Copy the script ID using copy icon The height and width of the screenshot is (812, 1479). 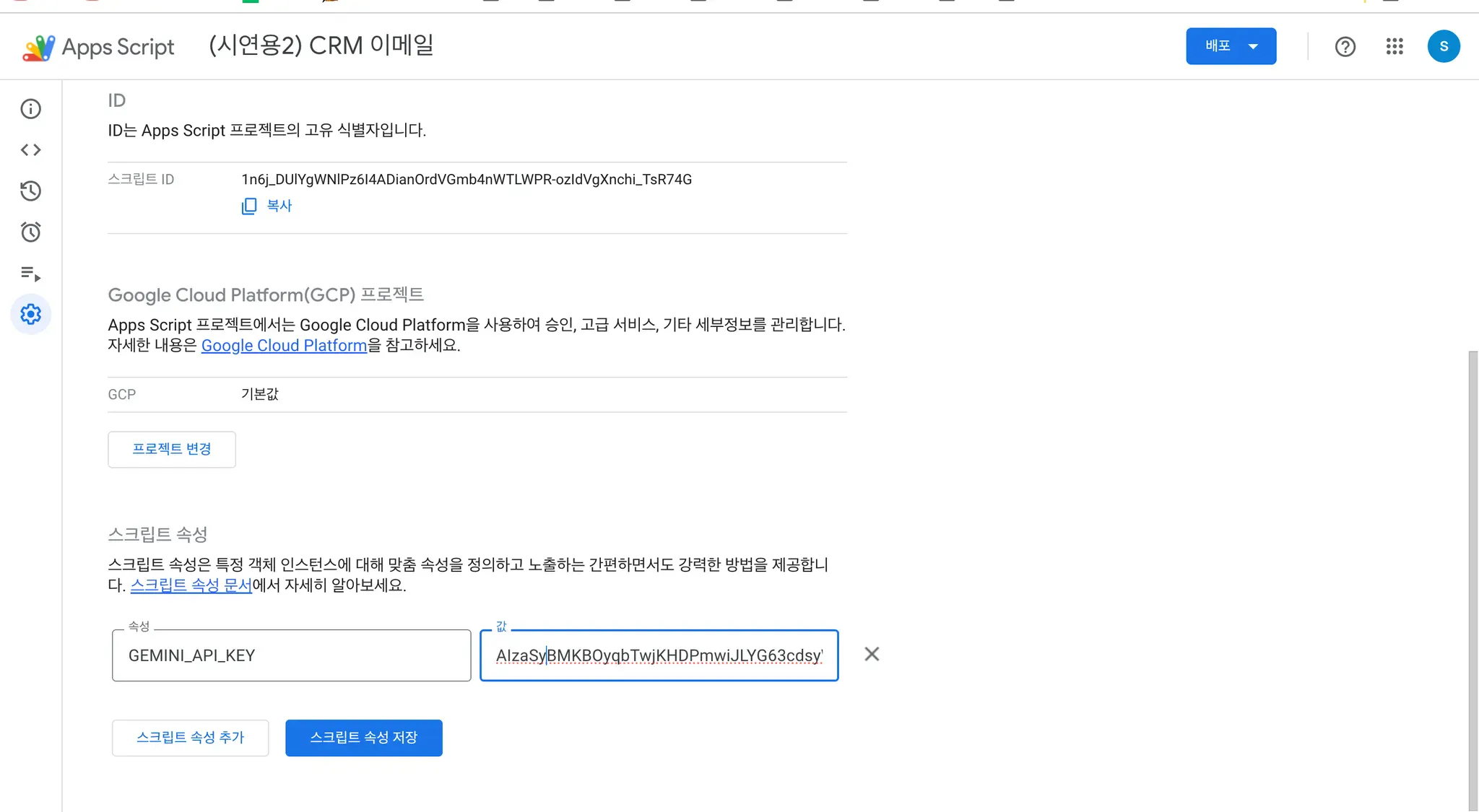[x=248, y=206]
